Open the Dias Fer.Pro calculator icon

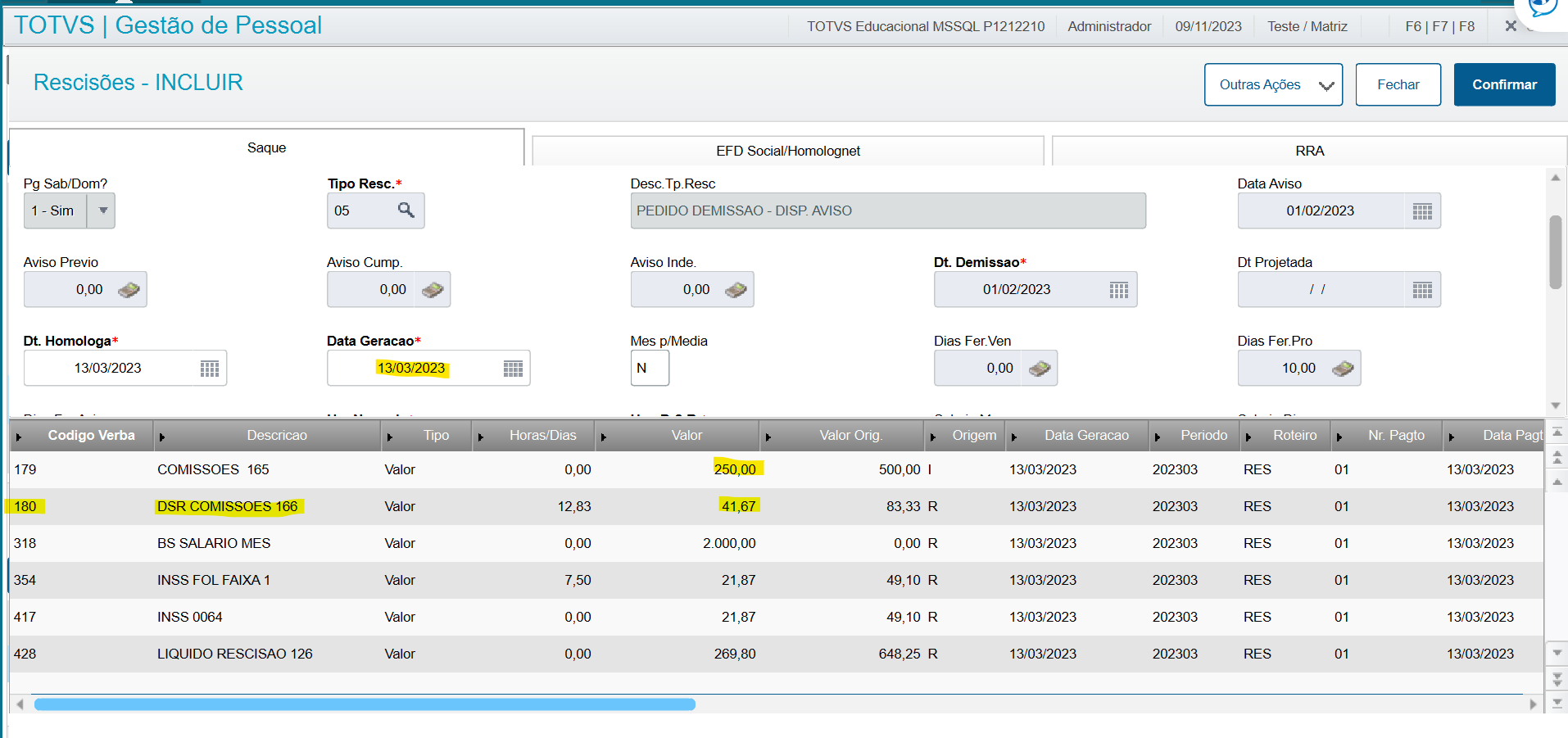tap(1343, 369)
